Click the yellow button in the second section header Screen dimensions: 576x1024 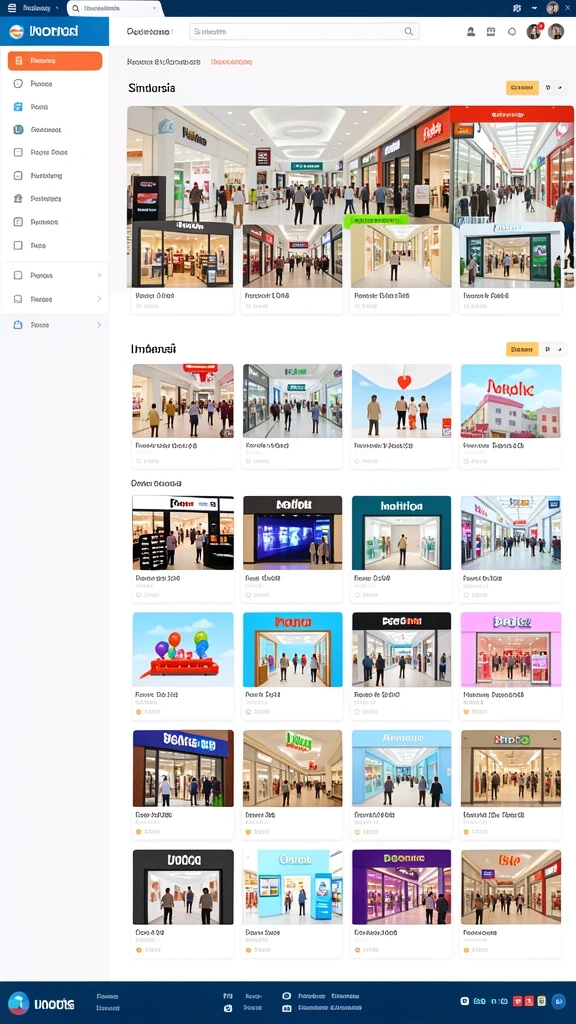click(522, 349)
